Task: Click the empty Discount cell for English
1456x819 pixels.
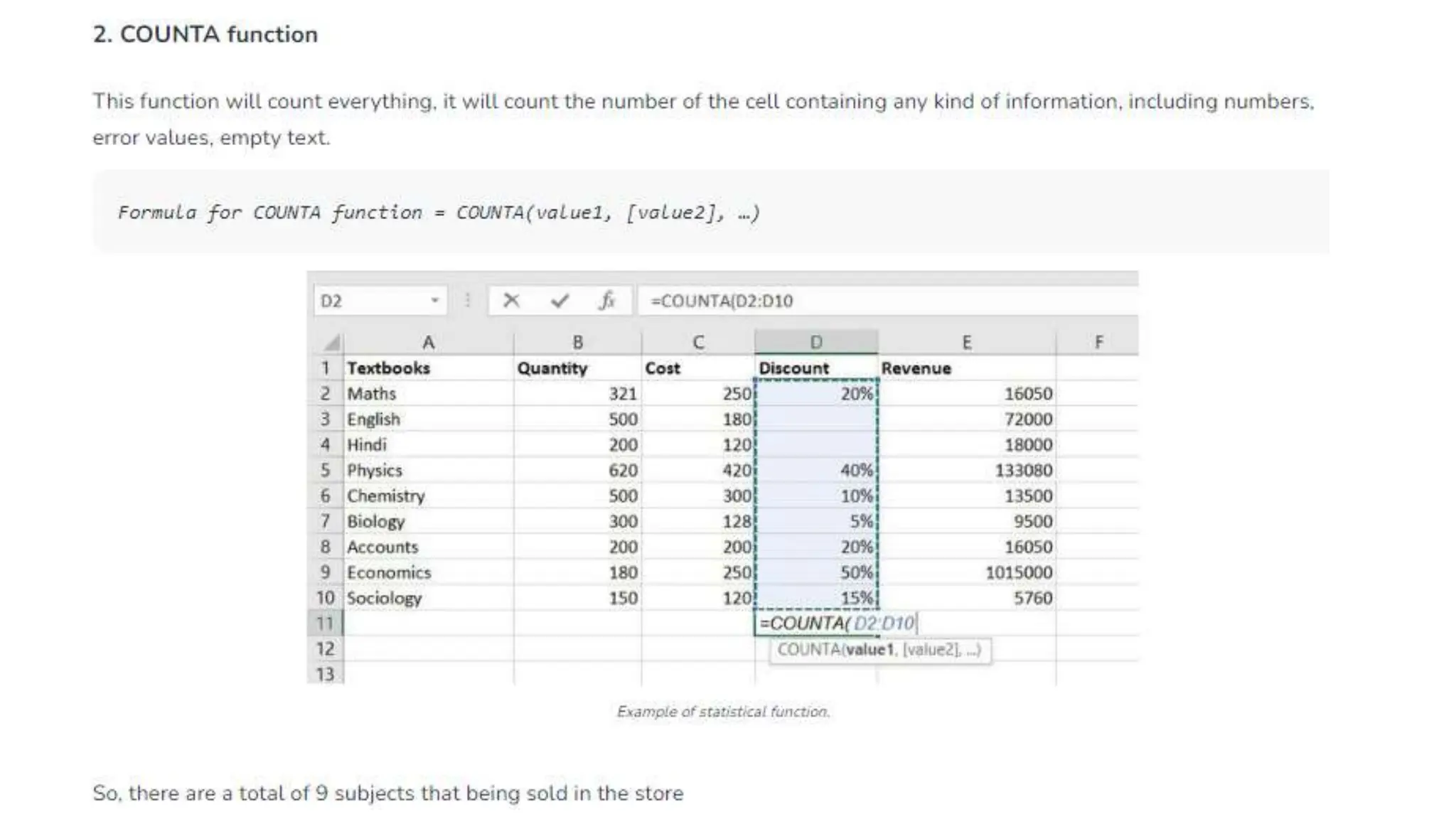Action: tap(815, 419)
